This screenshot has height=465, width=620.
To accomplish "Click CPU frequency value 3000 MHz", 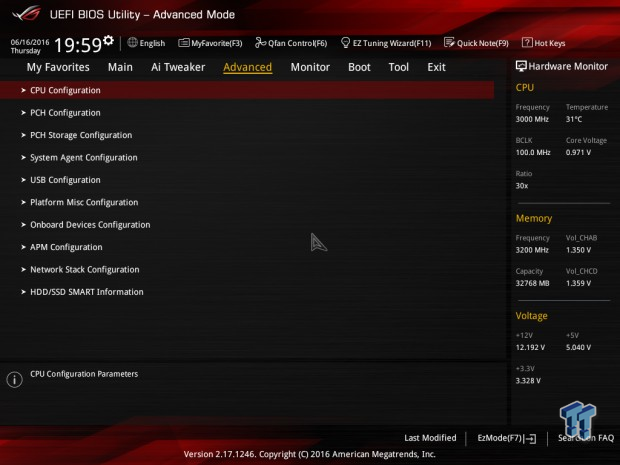I will (532, 119).
